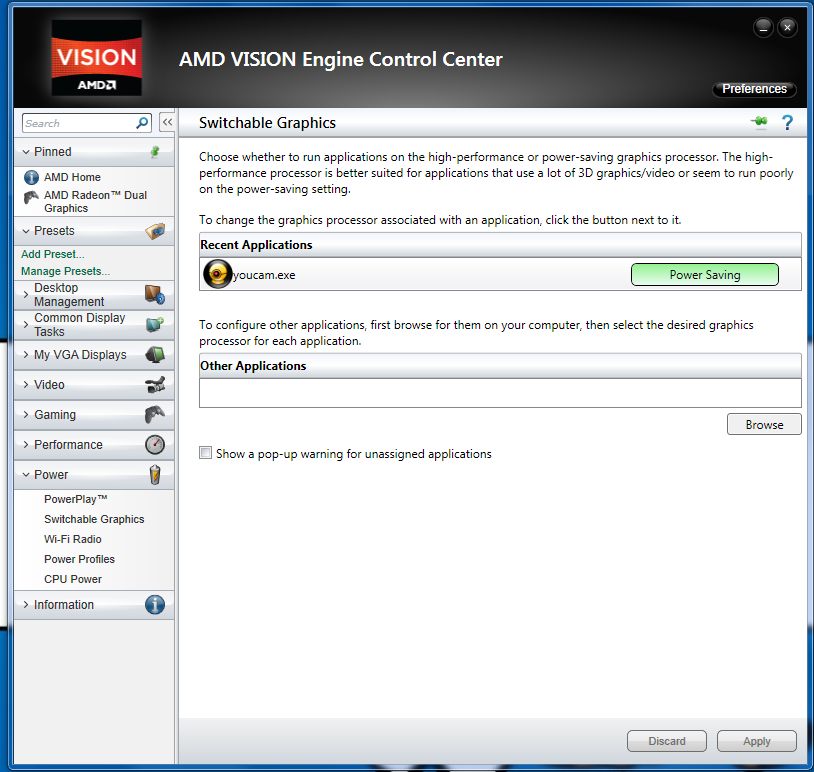
Task: Close the Control Center window
Action: point(787,28)
